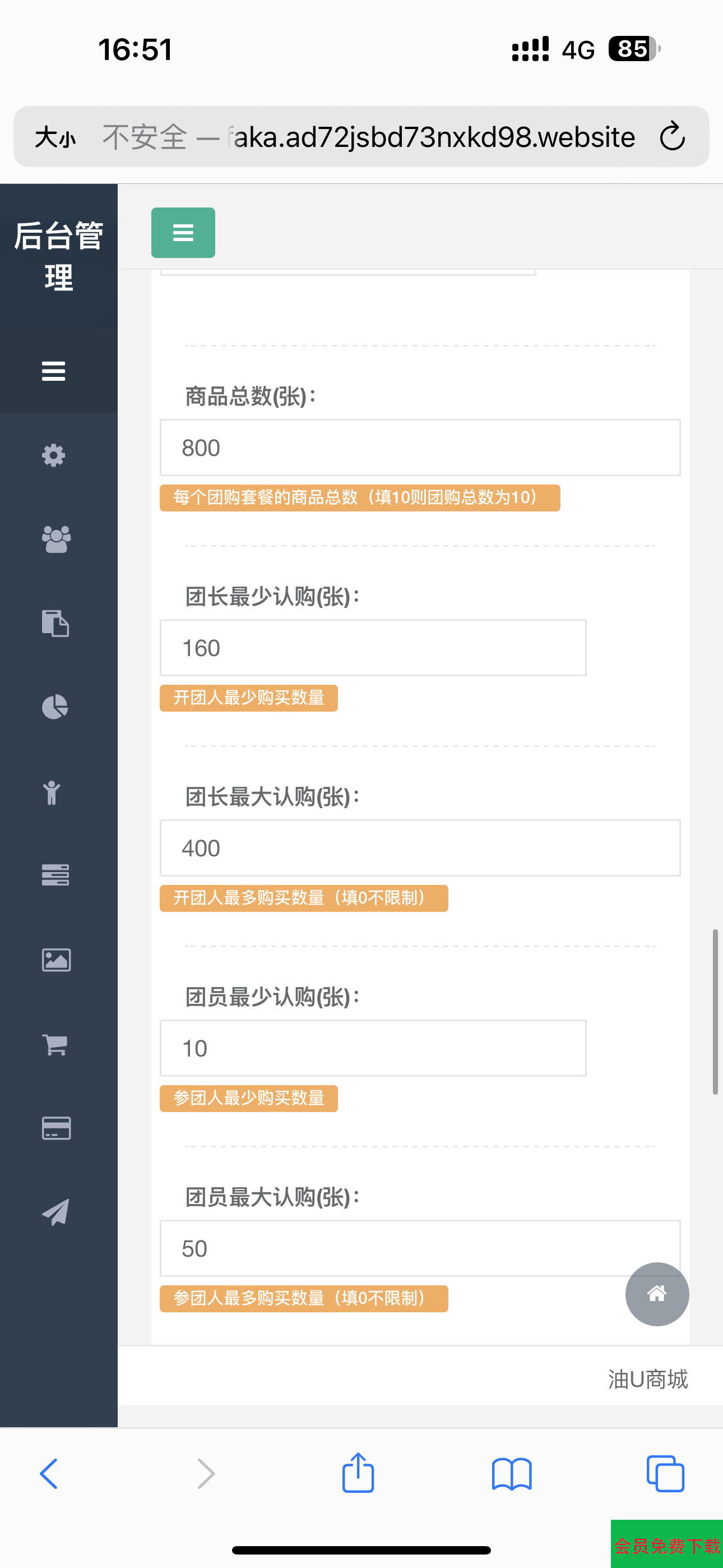Screen dimensions: 723x1568
Task: Edit the 商品总数 field showing 800
Action: [420, 448]
